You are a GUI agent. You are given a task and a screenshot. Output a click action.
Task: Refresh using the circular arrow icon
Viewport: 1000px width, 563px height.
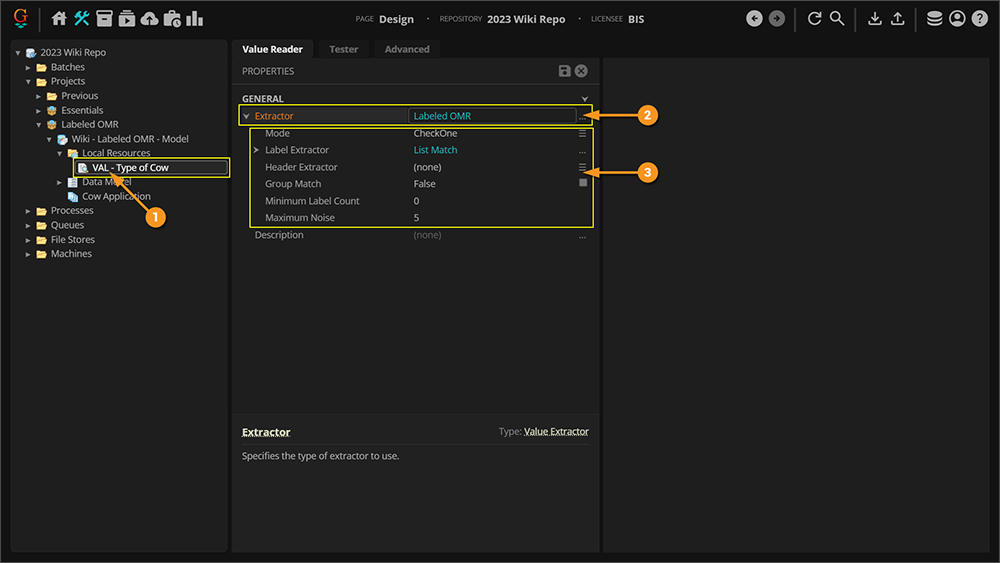click(814, 19)
